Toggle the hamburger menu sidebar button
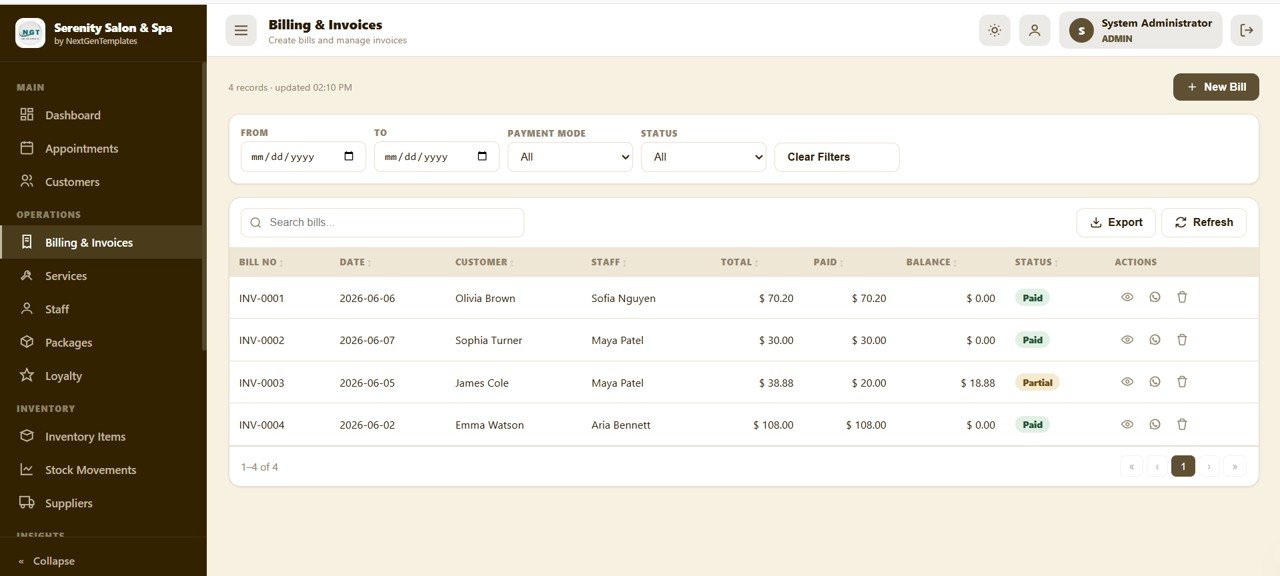This screenshot has height=576, width=1280. 241,31
